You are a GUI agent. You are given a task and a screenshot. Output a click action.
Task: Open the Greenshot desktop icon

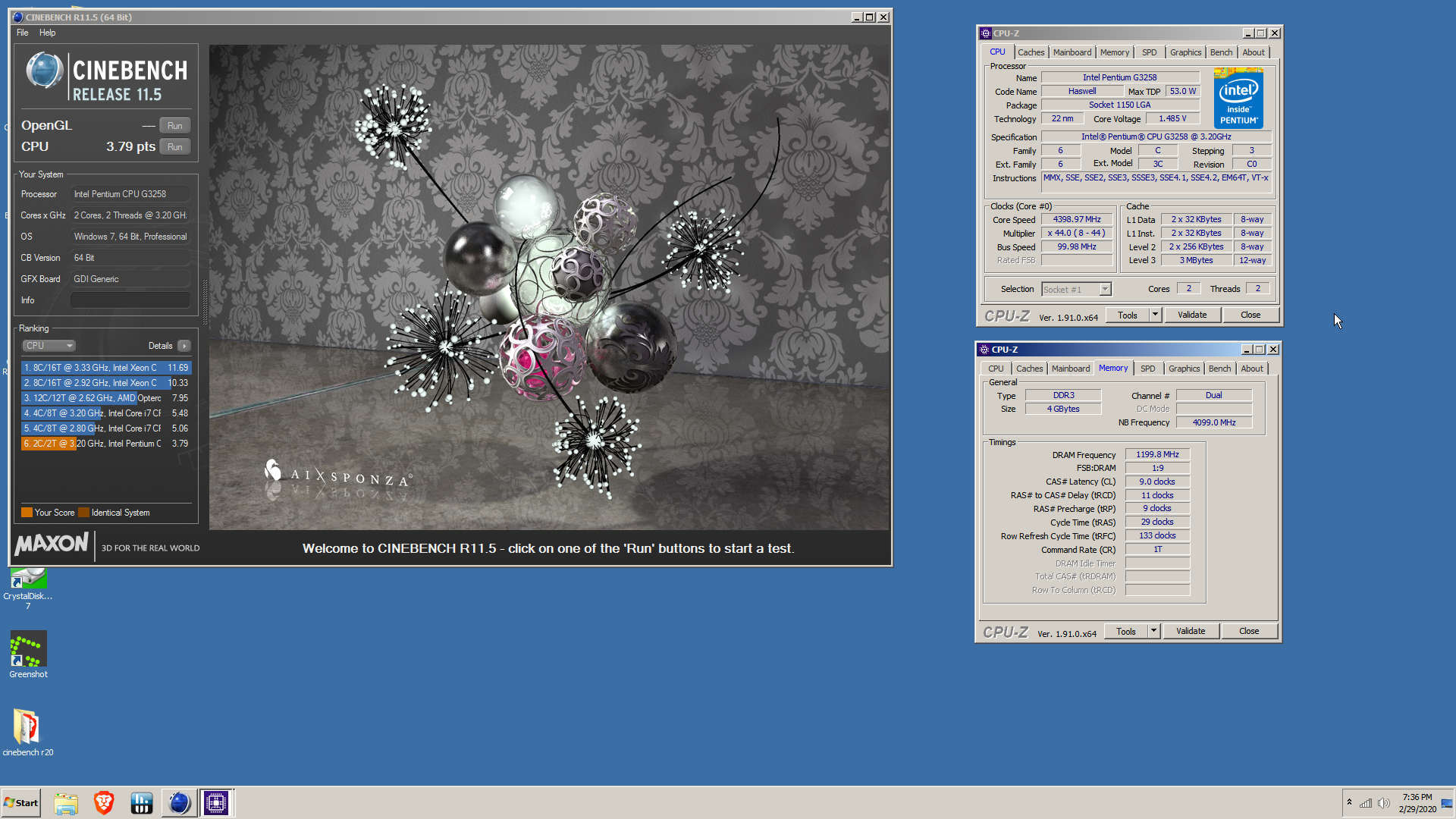tap(28, 654)
